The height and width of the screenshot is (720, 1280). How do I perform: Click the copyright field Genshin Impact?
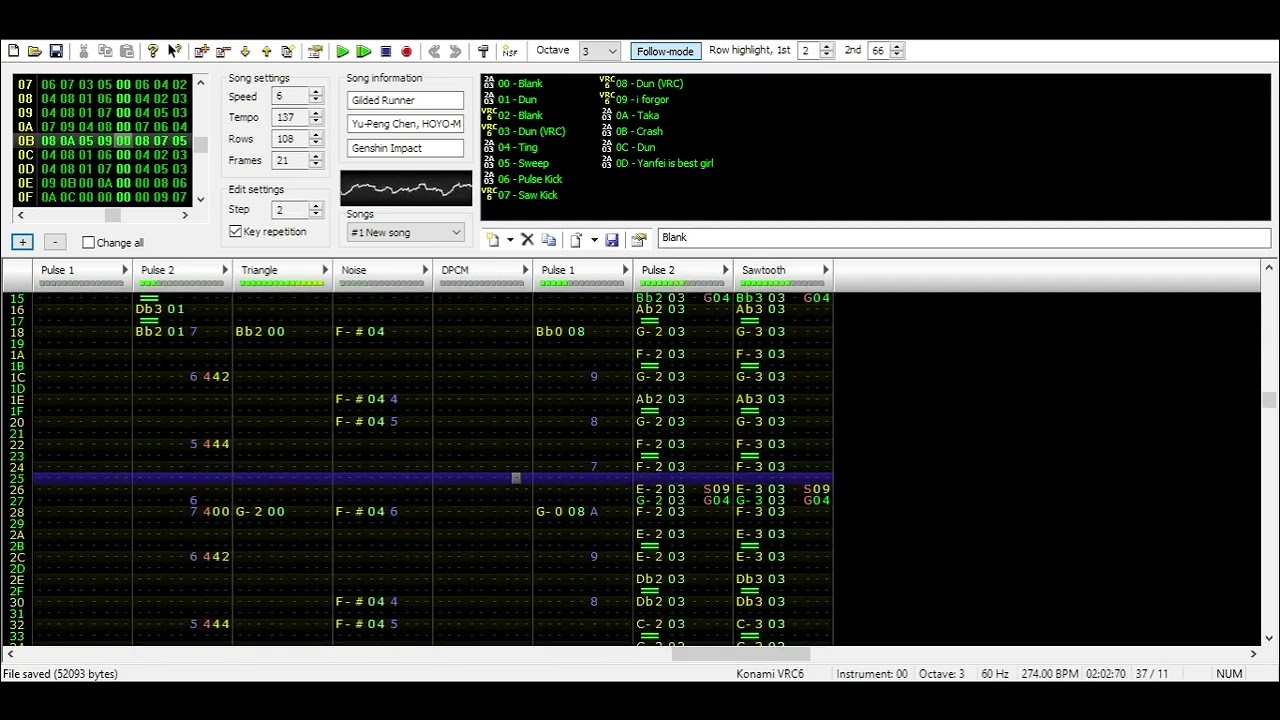(405, 148)
